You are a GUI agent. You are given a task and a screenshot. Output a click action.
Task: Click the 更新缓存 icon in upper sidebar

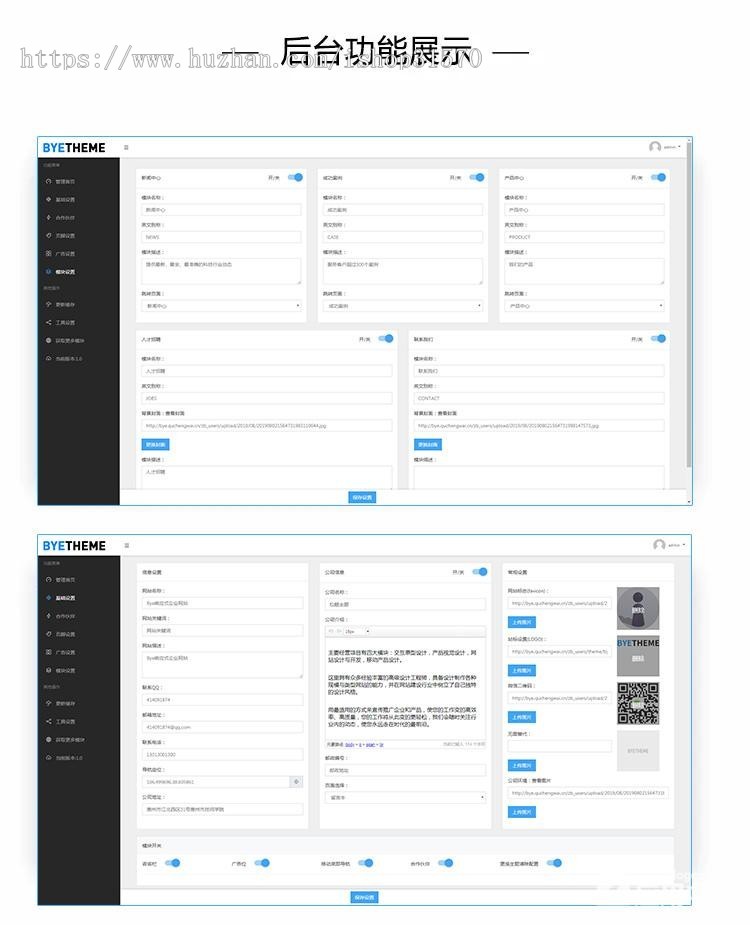(x=48, y=304)
